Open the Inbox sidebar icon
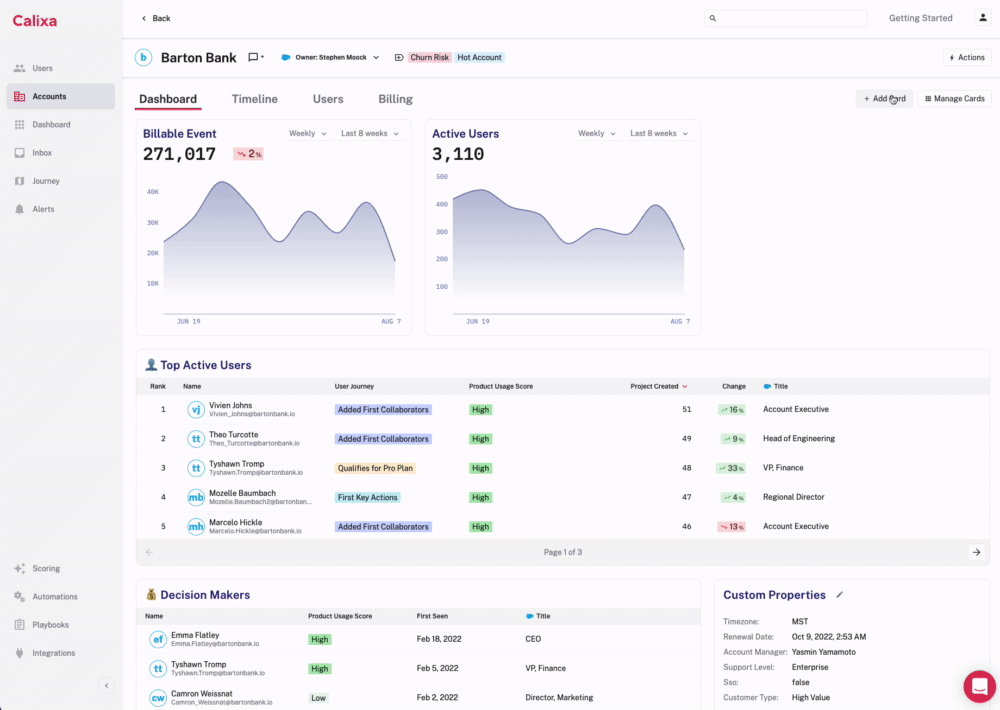1000x710 pixels. [20, 153]
